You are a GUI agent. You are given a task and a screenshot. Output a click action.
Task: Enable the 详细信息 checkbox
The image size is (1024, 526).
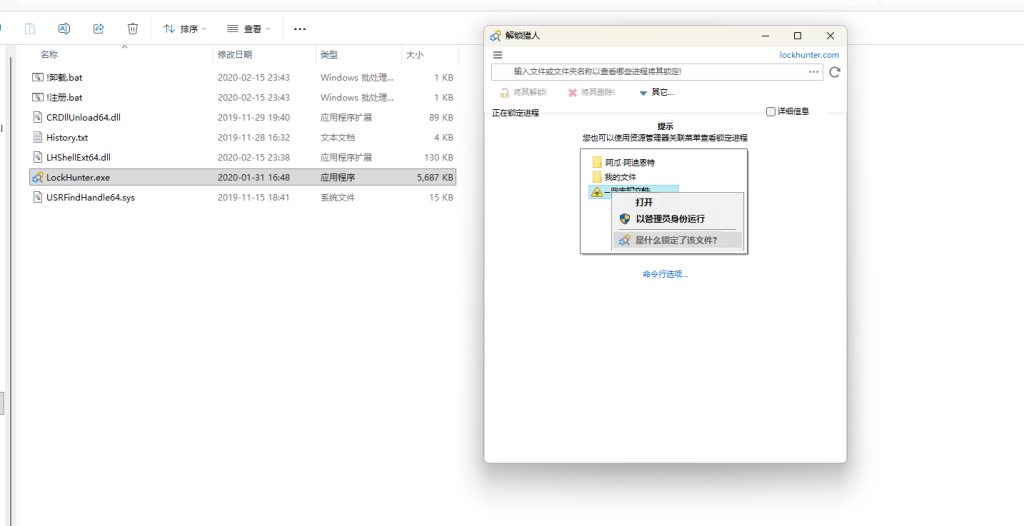click(771, 112)
